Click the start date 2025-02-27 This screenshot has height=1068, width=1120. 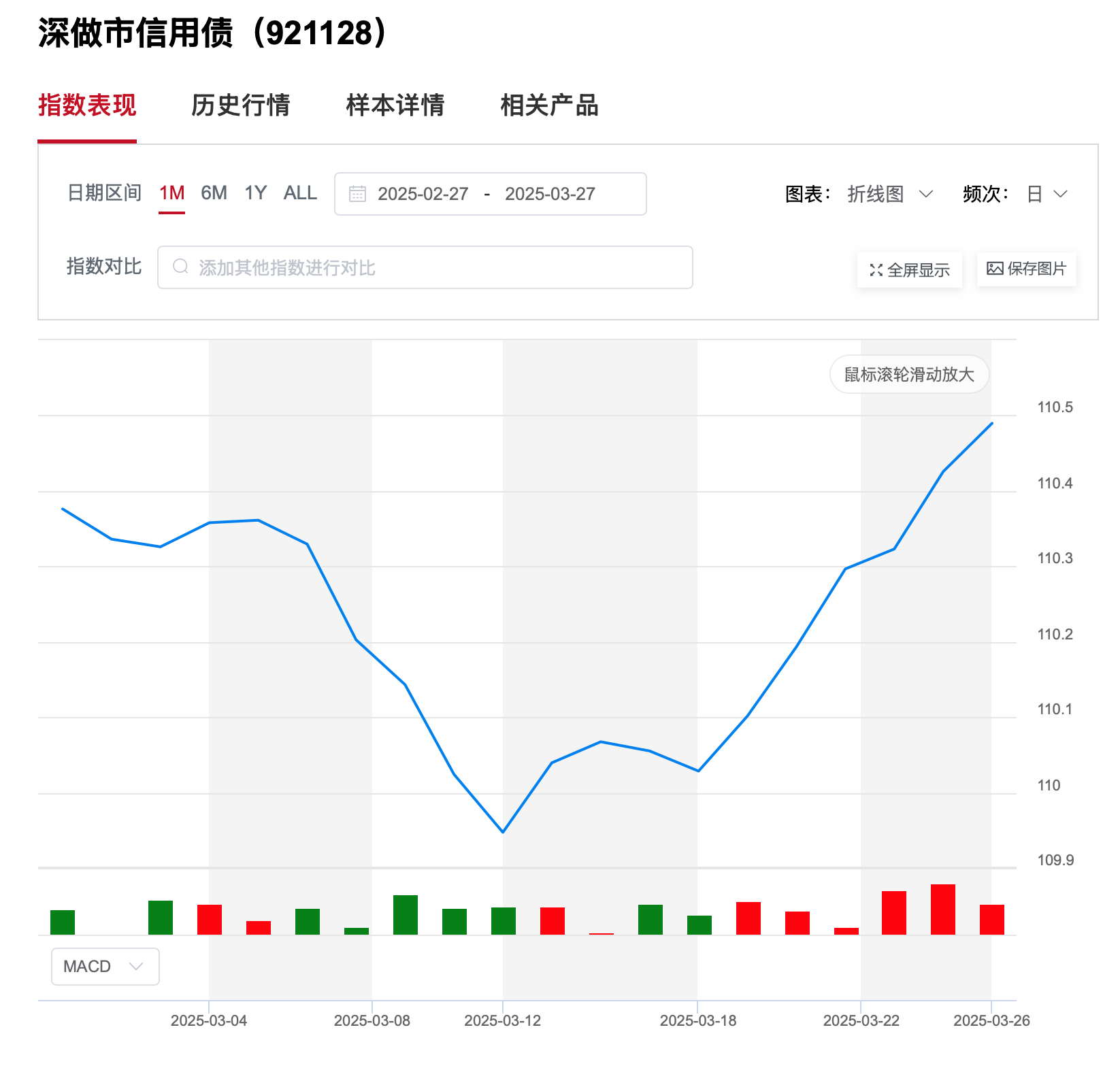[422, 194]
